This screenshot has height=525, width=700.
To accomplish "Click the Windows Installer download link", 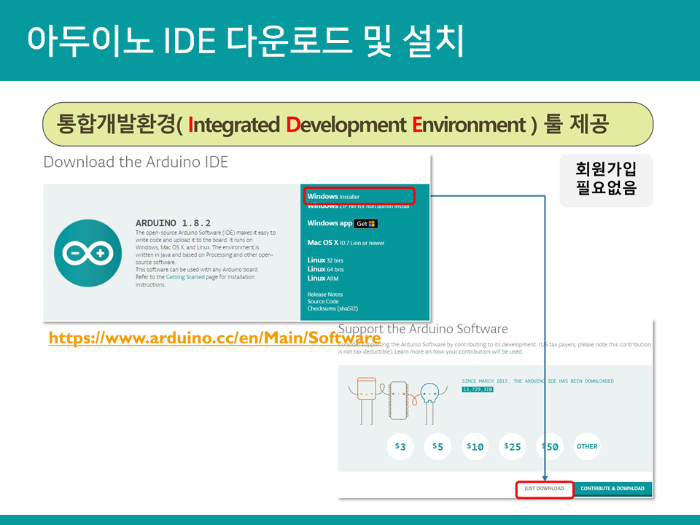I will 333,196.
